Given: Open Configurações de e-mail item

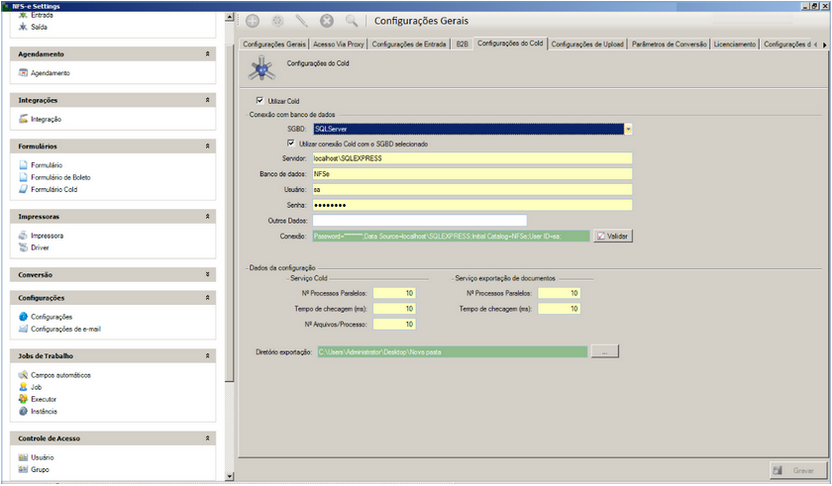Looking at the screenshot, I should click(66, 328).
